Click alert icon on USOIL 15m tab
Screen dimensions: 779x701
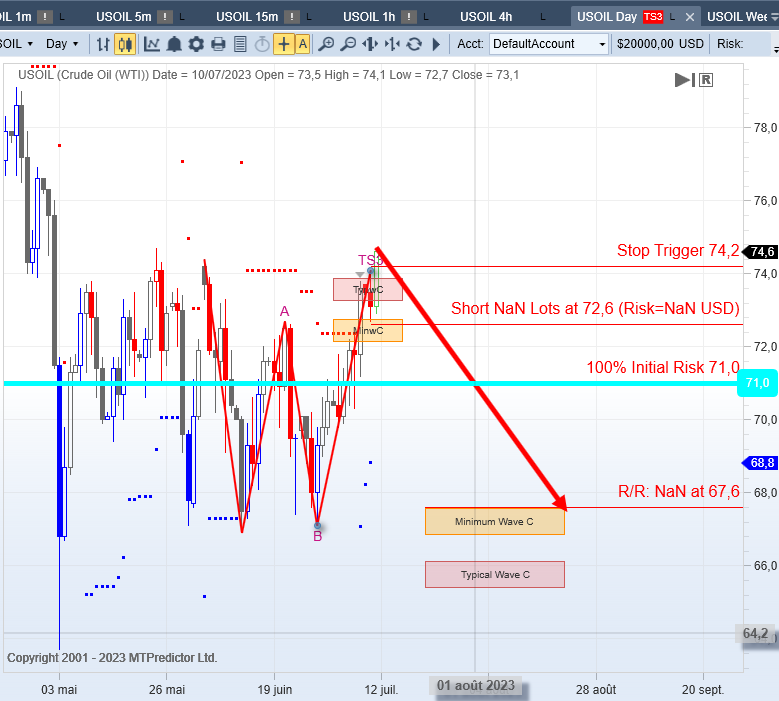[292, 17]
